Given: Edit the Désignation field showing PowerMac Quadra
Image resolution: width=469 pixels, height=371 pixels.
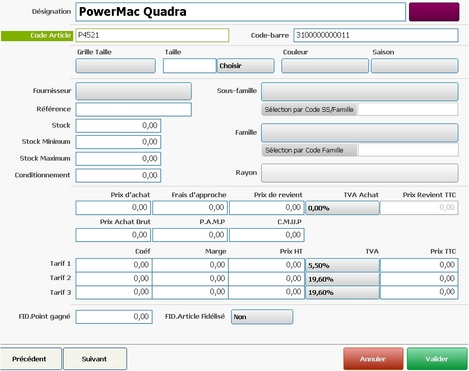Looking at the screenshot, I should click(x=240, y=12).
